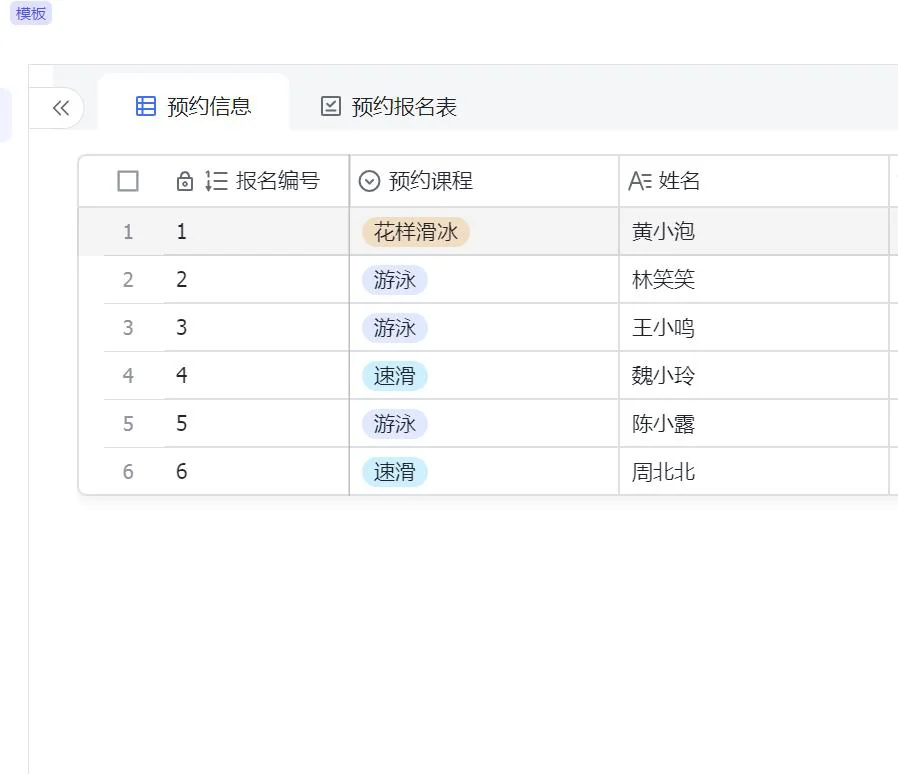The width and height of the screenshot is (898, 774).
Task: Click 报名编号 cell in 陈小露's row
Action: pos(256,424)
